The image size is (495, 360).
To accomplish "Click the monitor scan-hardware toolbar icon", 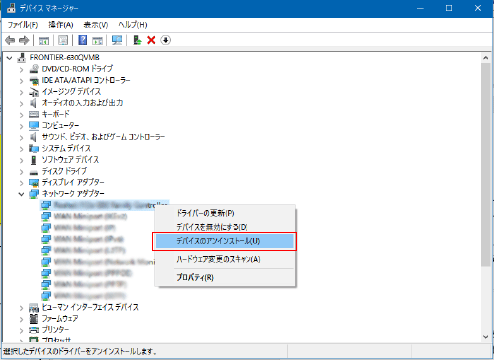I will 117,40.
